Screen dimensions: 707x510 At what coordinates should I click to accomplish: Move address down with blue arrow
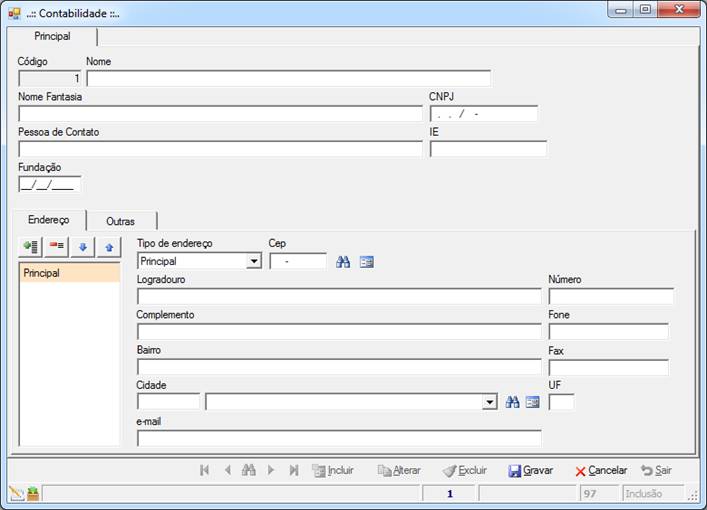83,247
